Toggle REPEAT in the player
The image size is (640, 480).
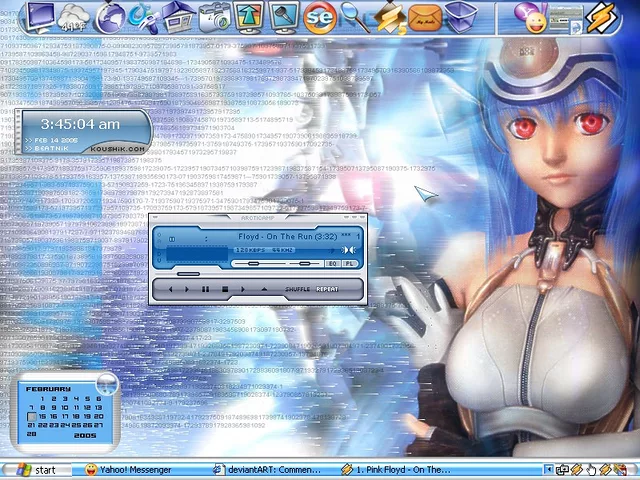coord(327,289)
